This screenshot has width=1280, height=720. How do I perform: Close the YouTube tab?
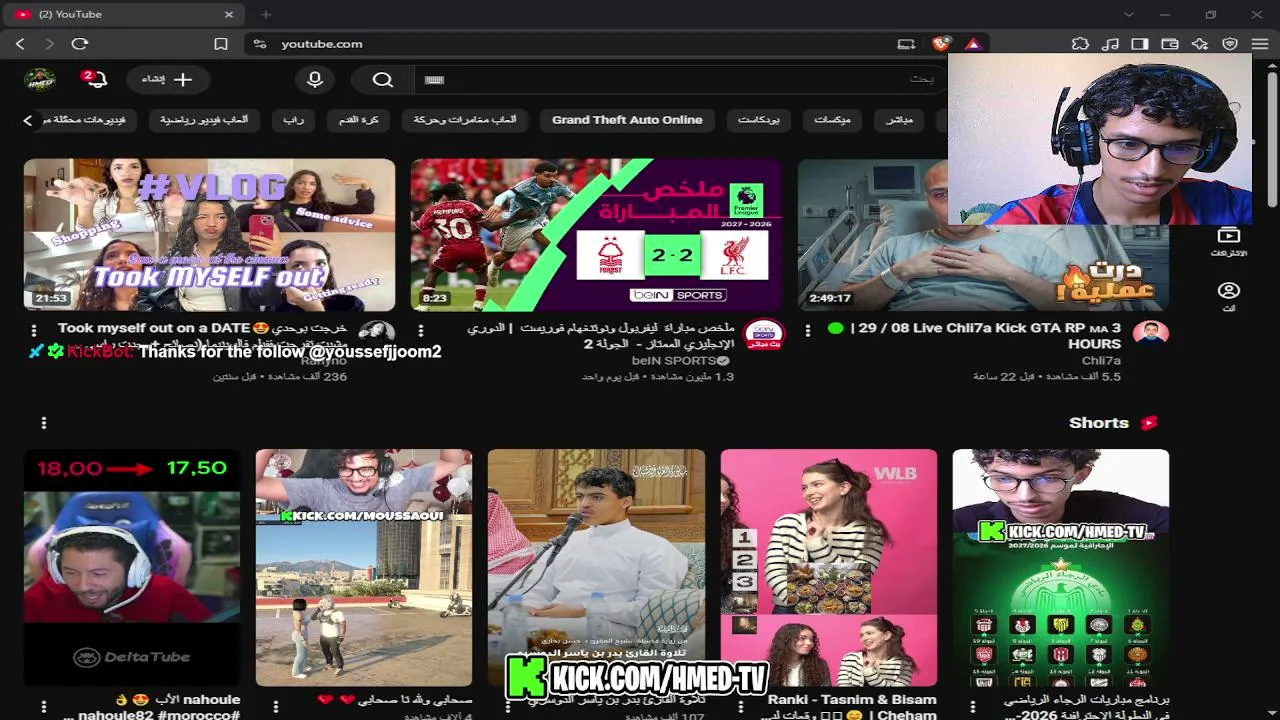pyautogui.click(x=229, y=15)
